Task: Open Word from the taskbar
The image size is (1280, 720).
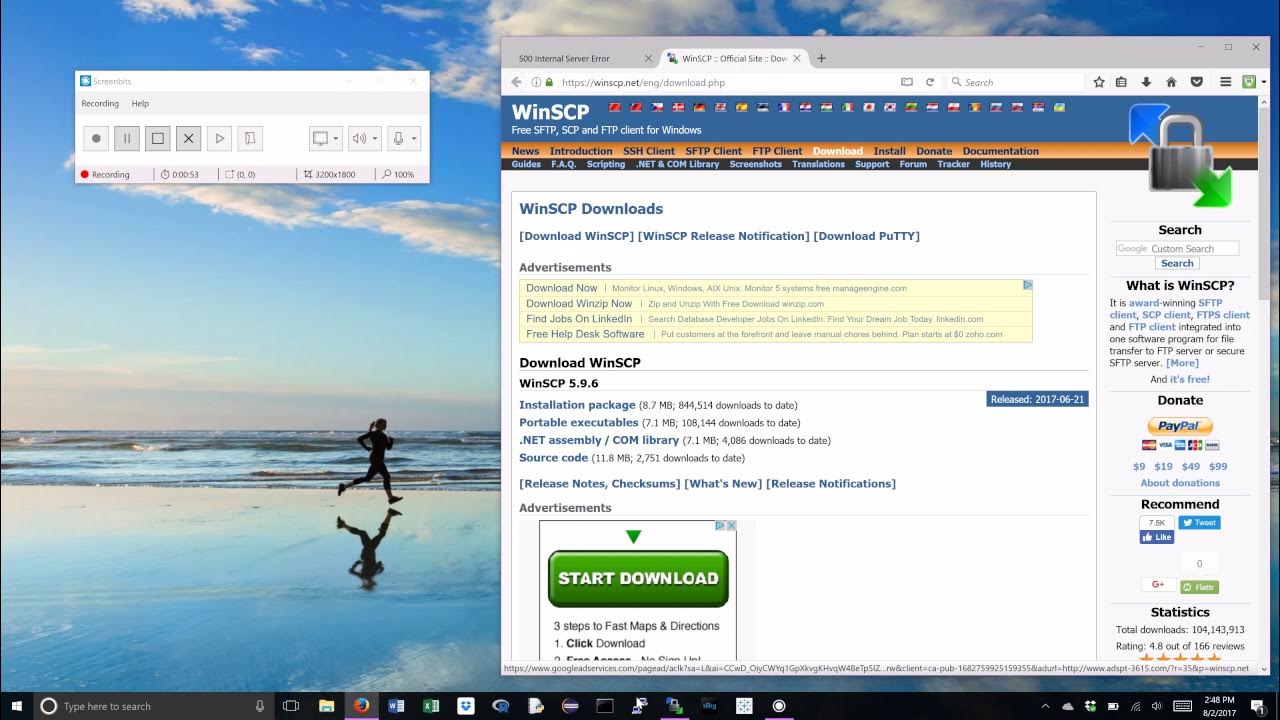Action: (x=396, y=706)
